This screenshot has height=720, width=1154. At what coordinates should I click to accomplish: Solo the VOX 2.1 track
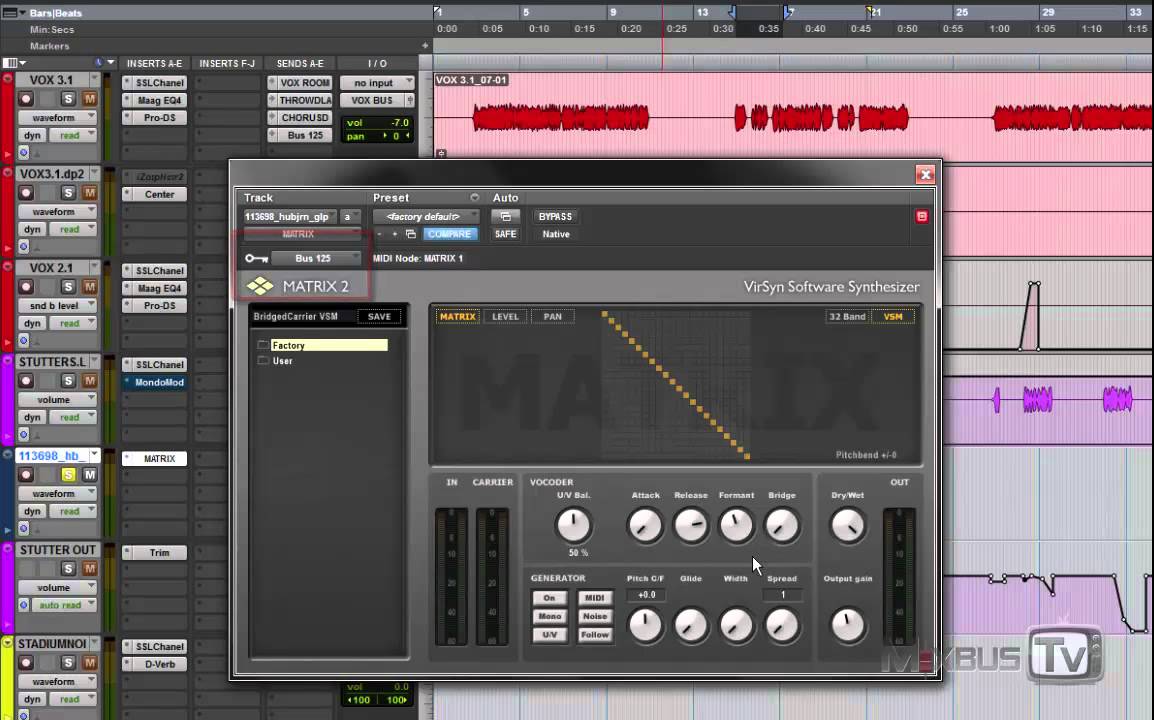[x=68, y=287]
